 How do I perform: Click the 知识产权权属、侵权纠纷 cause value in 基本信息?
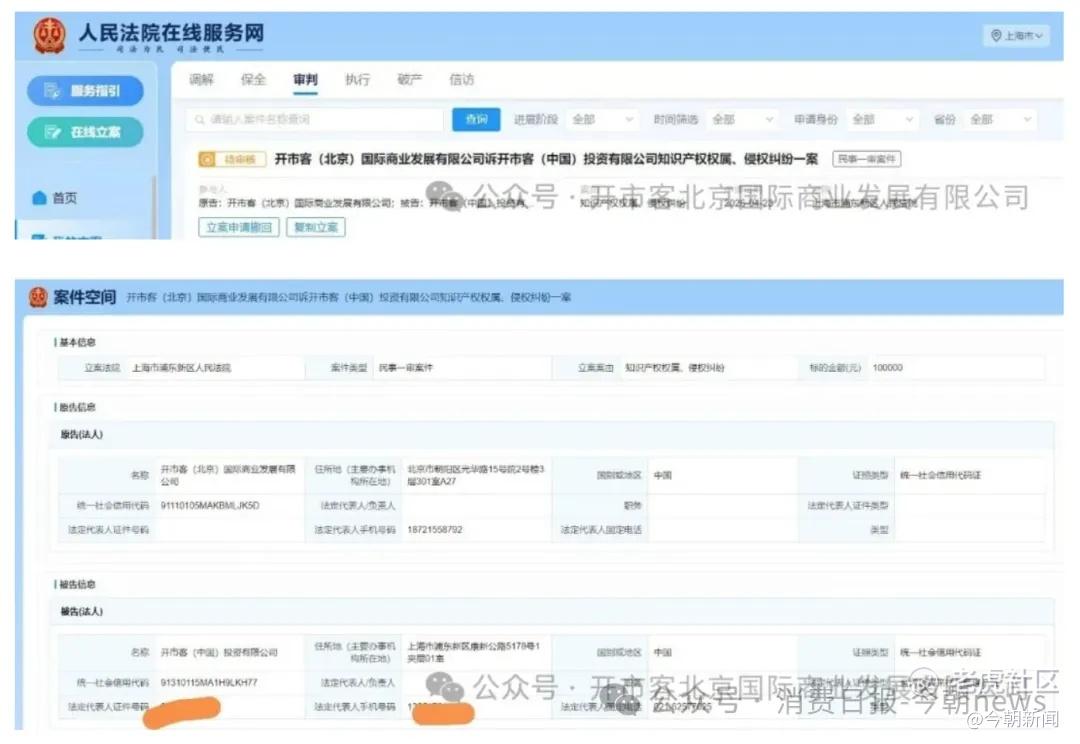(674, 368)
